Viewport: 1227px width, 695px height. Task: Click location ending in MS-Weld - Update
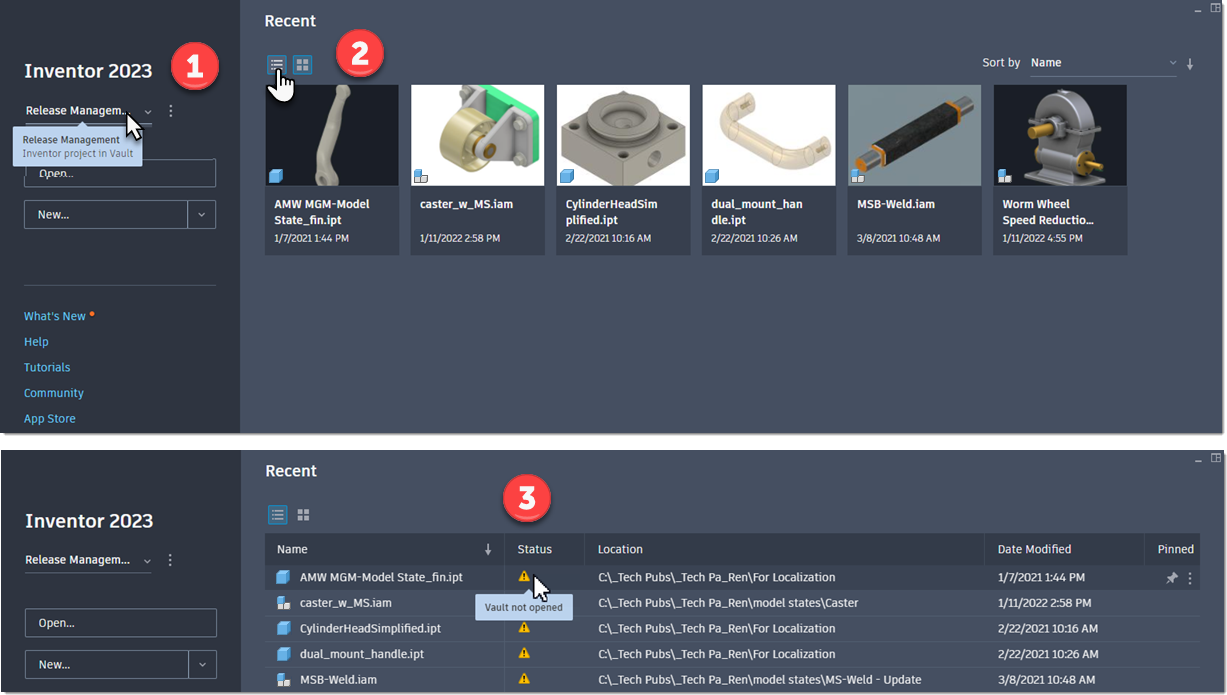(759, 680)
